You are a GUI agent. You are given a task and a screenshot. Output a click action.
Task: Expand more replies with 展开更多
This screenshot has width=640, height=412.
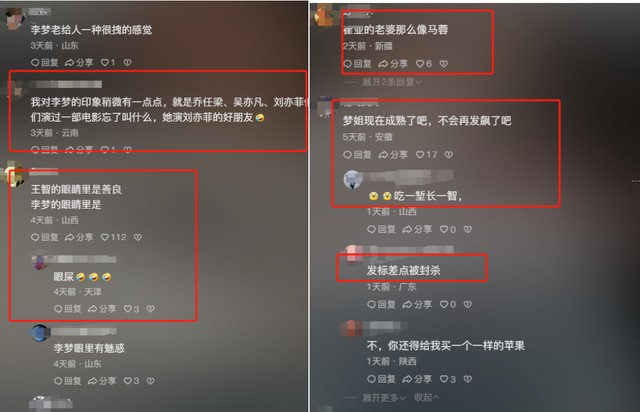coord(384,397)
